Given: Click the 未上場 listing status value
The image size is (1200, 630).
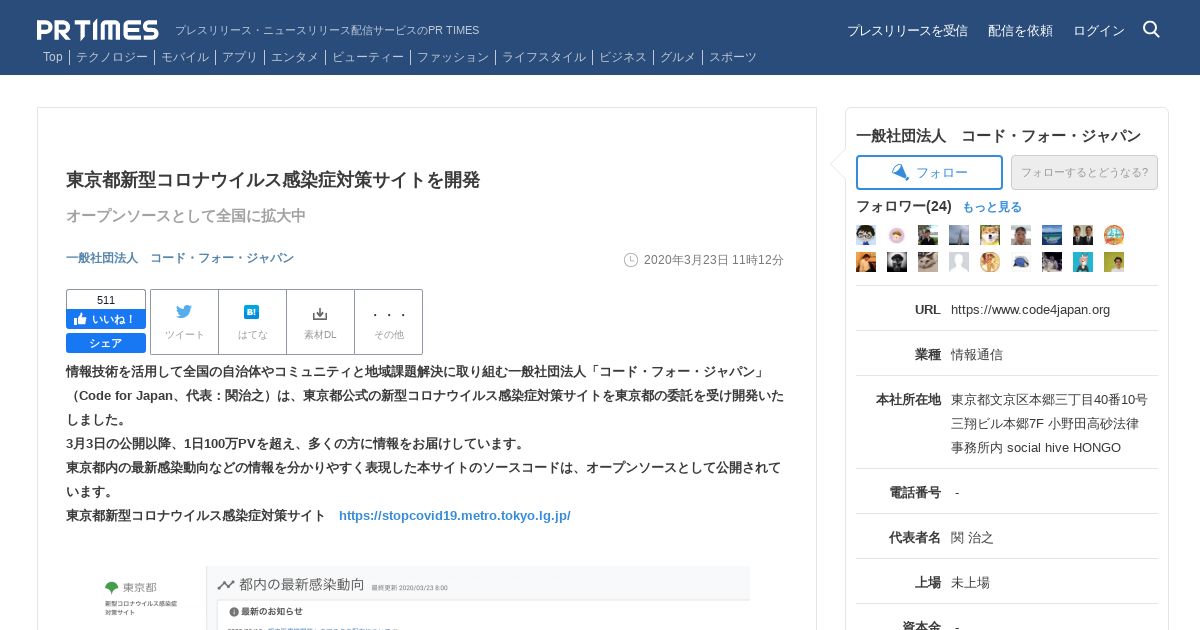Looking at the screenshot, I should (970, 583).
